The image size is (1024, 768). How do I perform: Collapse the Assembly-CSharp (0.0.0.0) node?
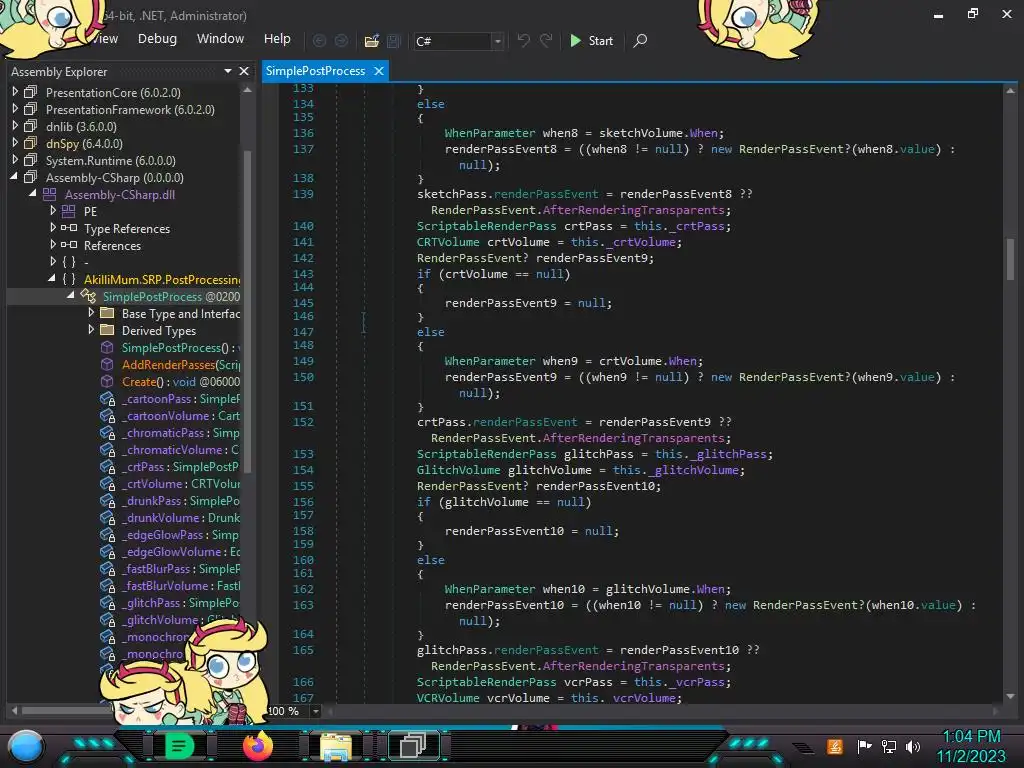coord(14,177)
